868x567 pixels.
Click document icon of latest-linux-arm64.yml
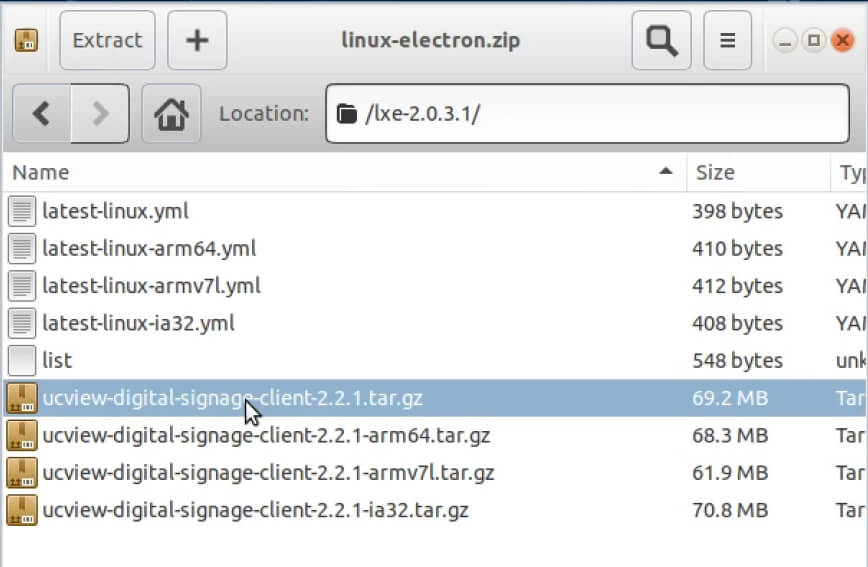pos(22,249)
